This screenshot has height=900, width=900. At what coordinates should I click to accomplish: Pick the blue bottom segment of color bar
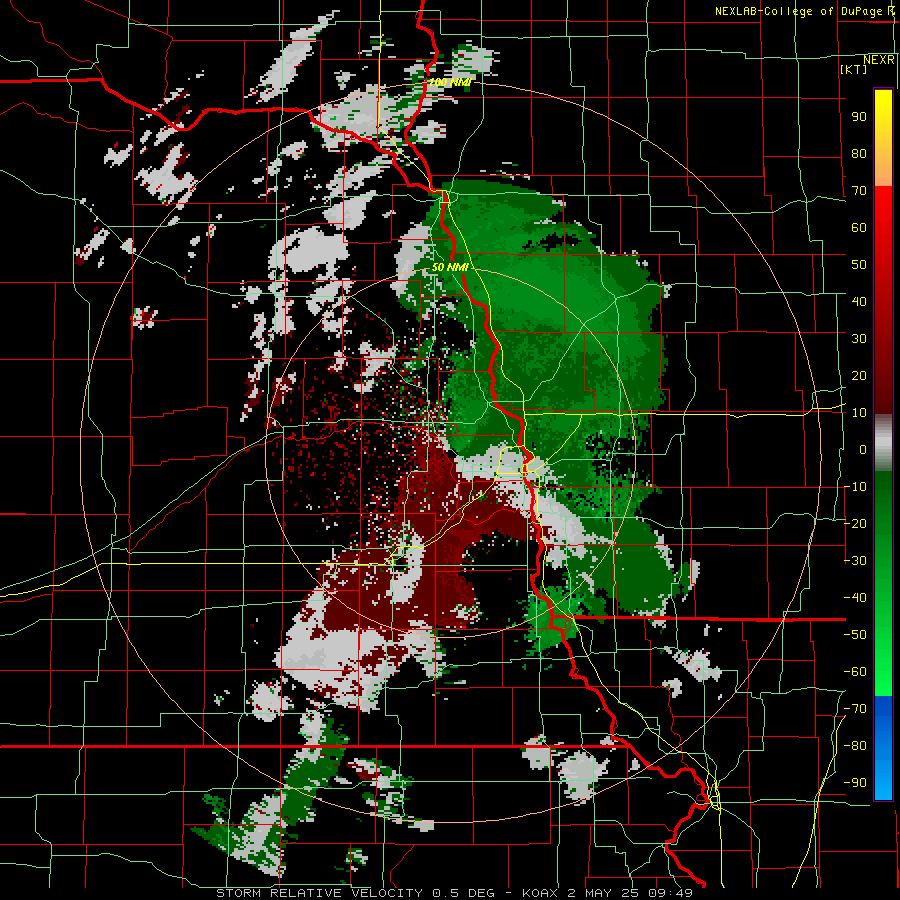(883, 747)
